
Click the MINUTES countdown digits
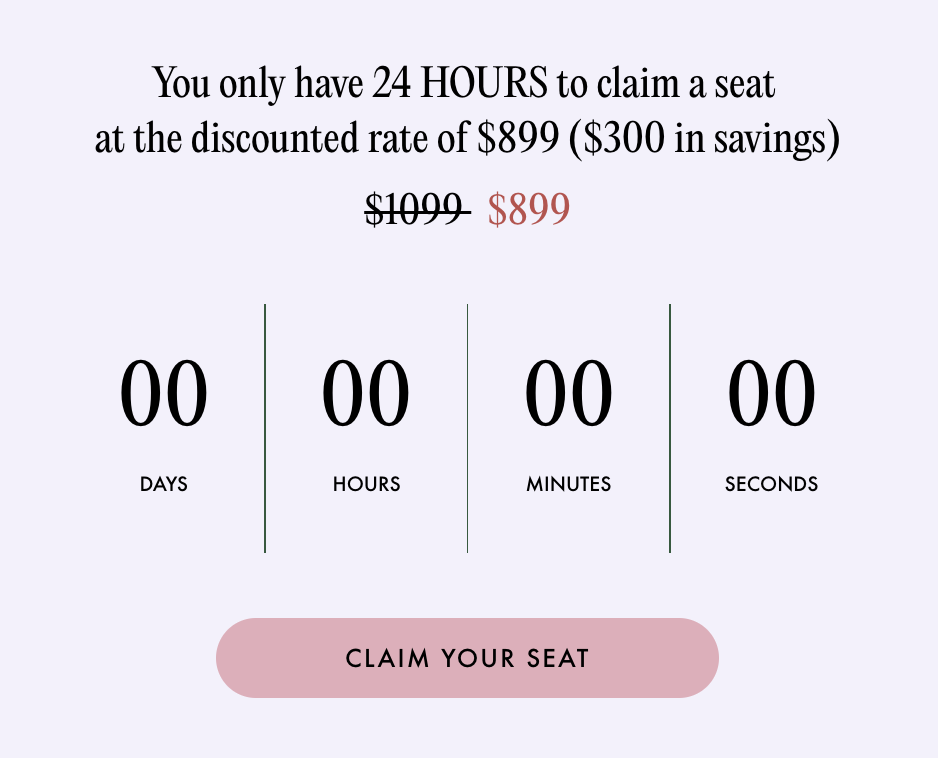pyautogui.click(x=568, y=392)
